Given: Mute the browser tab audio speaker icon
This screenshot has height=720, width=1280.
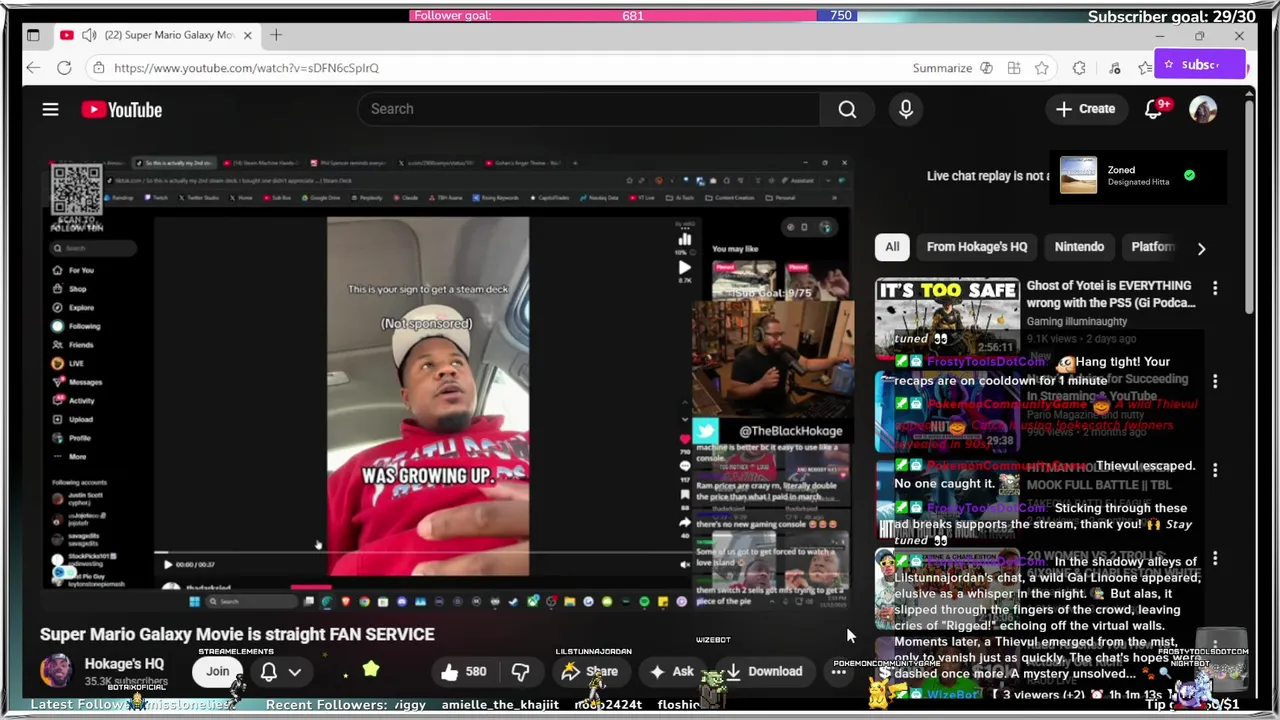Looking at the screenshot, I should 89,35.
